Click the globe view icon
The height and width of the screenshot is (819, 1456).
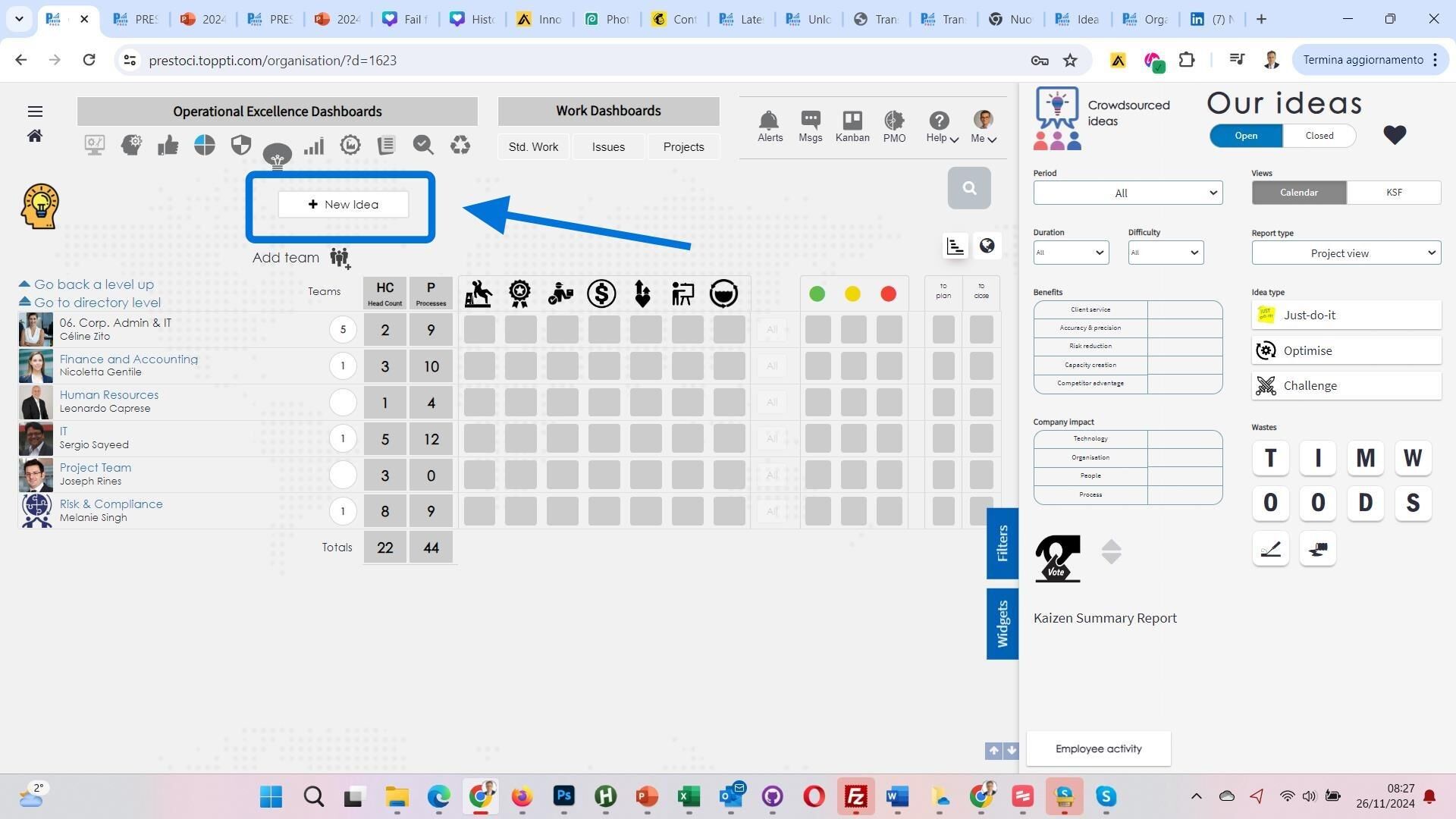[987, 246]
